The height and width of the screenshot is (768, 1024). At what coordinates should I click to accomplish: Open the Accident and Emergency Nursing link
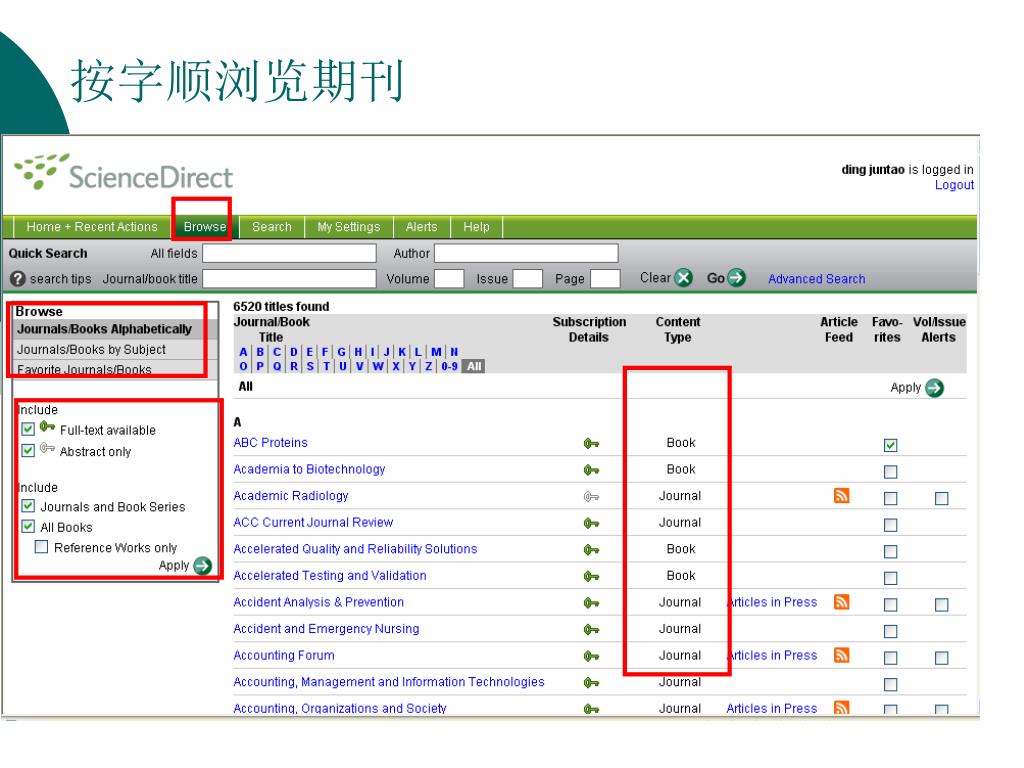[326, 628]
